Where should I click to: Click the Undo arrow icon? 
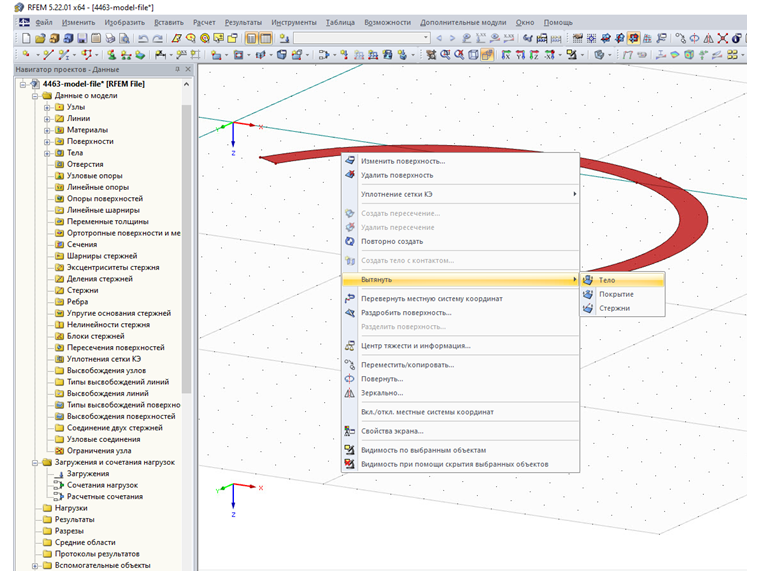coord(143,38)
